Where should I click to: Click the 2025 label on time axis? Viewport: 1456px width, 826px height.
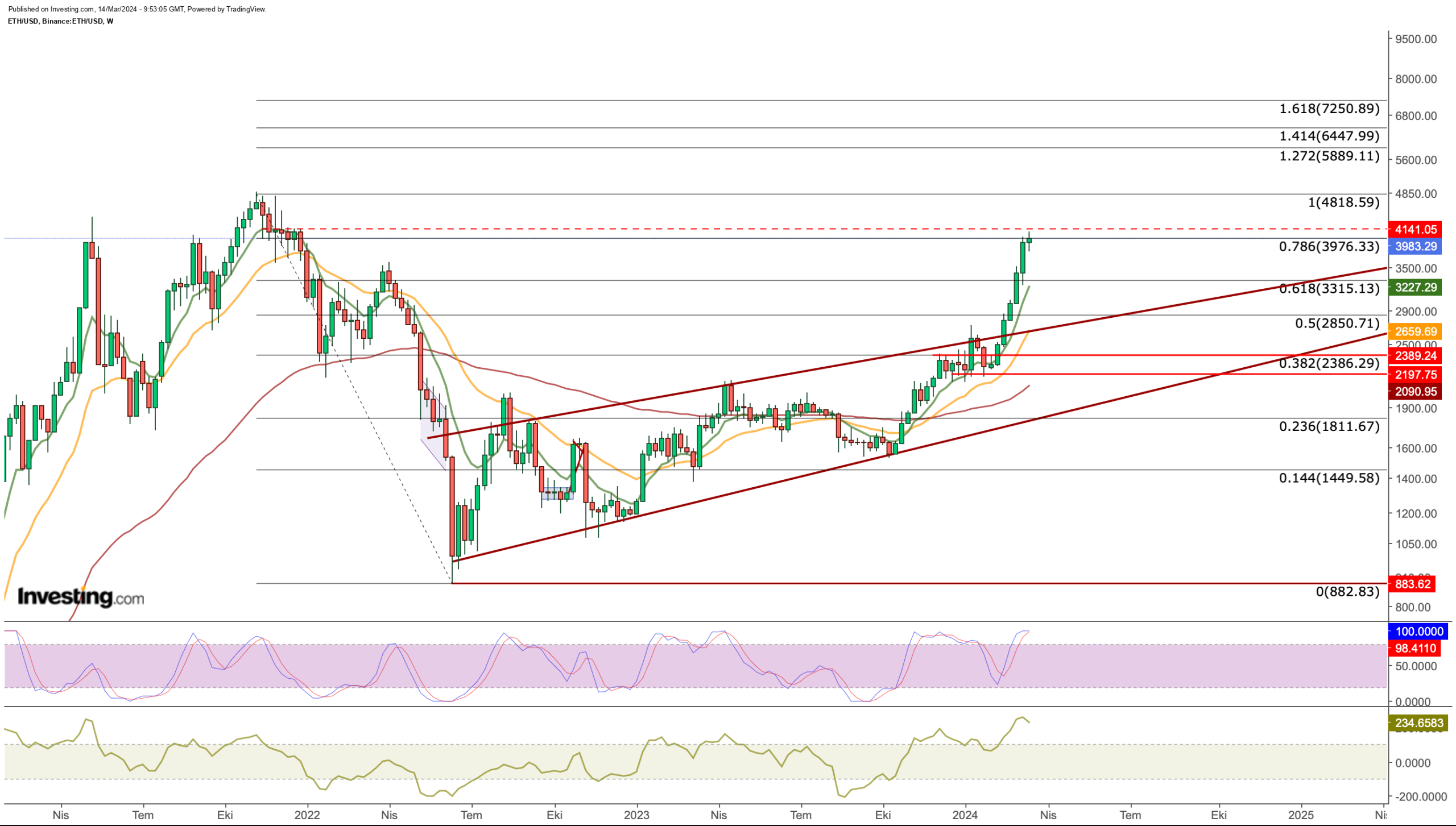tap(1301, 815)
